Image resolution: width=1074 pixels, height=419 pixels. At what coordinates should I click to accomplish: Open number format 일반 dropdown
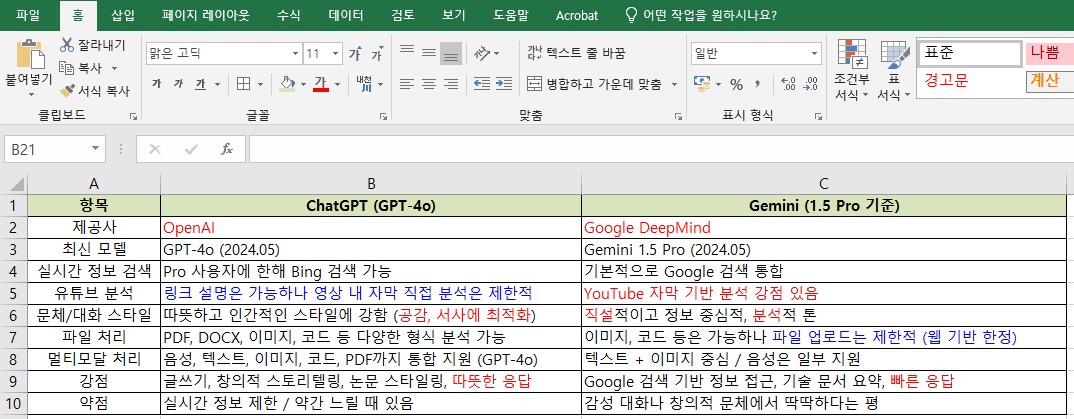tap(815, 53)
